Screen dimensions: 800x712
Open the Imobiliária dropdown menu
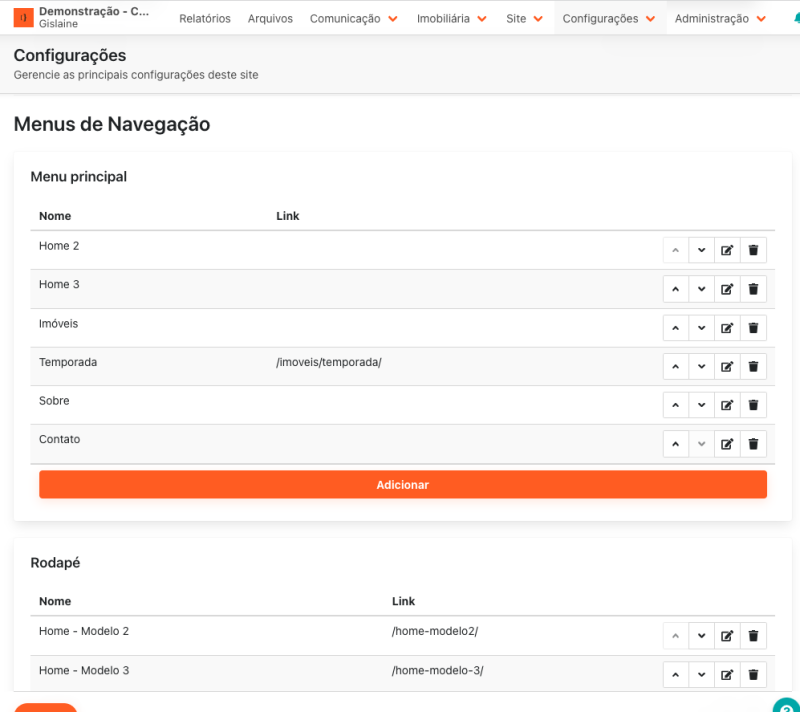[451, 19]
